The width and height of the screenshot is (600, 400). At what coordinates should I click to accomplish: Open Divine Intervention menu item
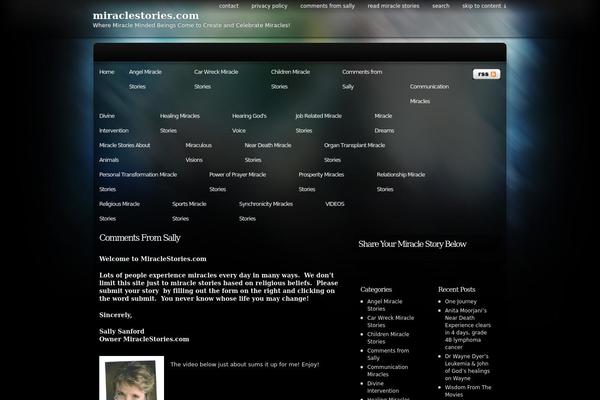[x=114, y=123]
